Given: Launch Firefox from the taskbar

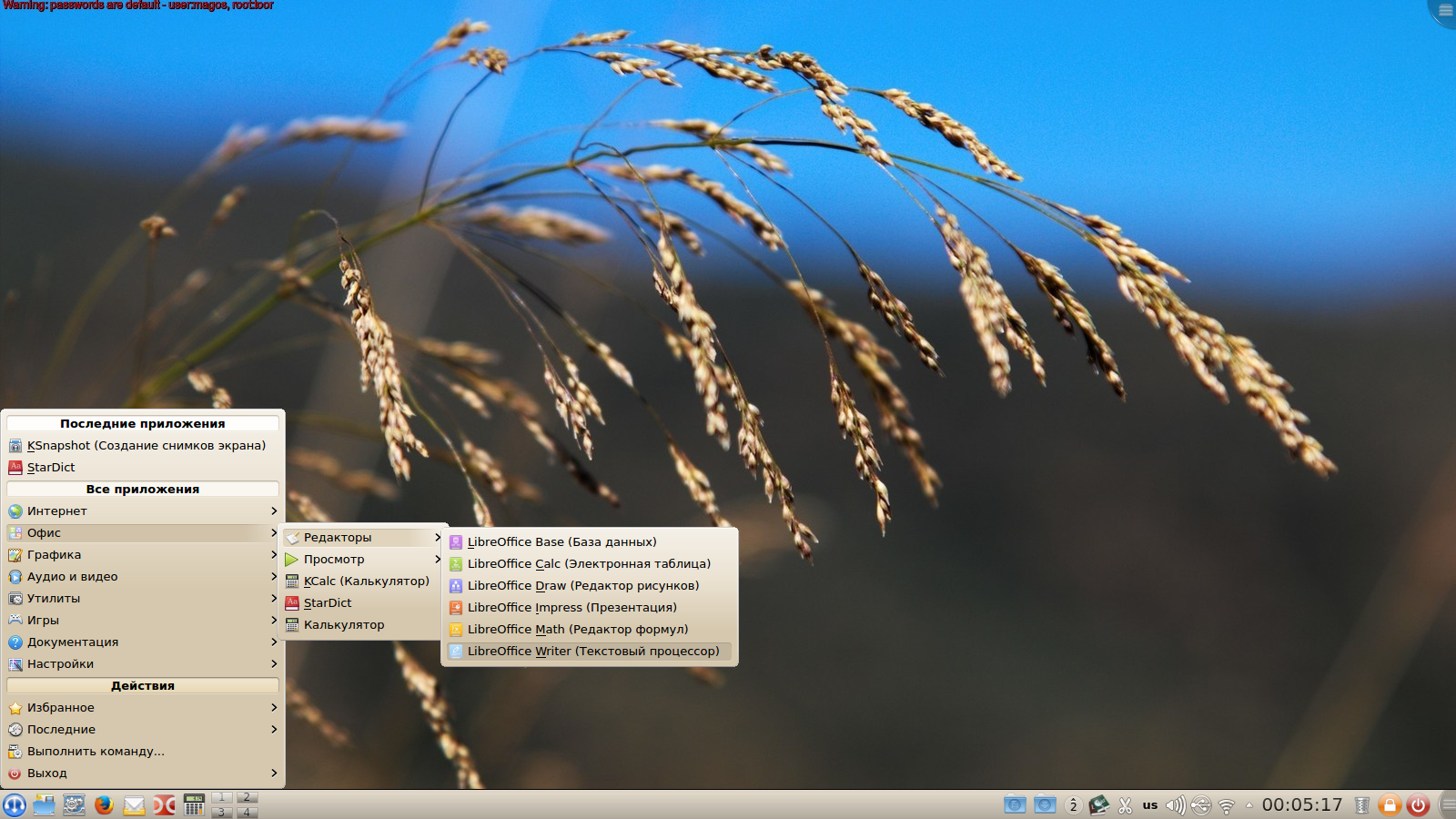Looking at the screenshot, I should [x=104, y=805].
